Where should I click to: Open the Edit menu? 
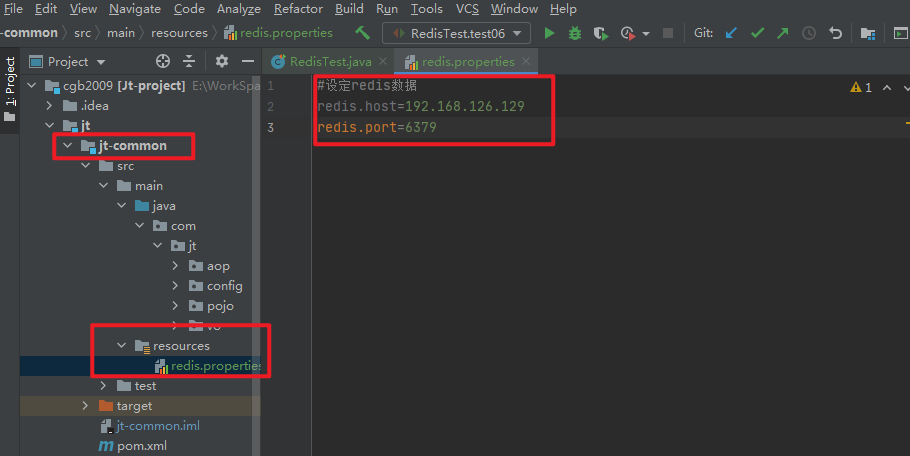46,9
